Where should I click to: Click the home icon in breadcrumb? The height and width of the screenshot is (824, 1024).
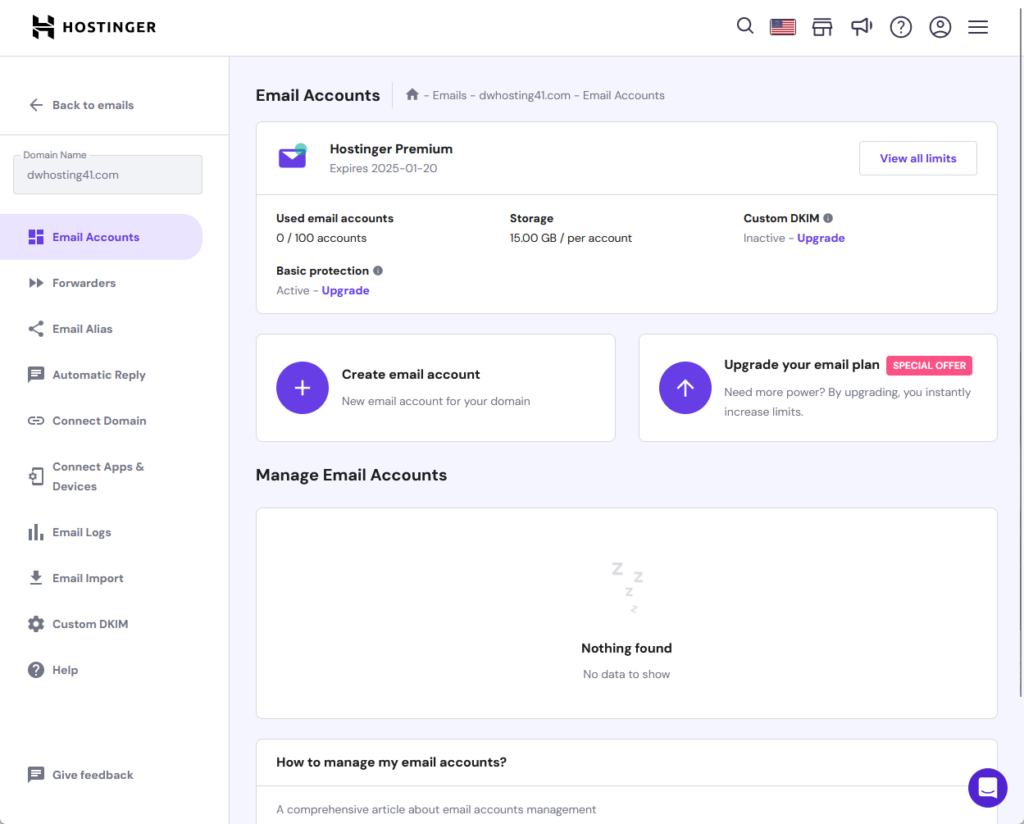pos(412,95)
